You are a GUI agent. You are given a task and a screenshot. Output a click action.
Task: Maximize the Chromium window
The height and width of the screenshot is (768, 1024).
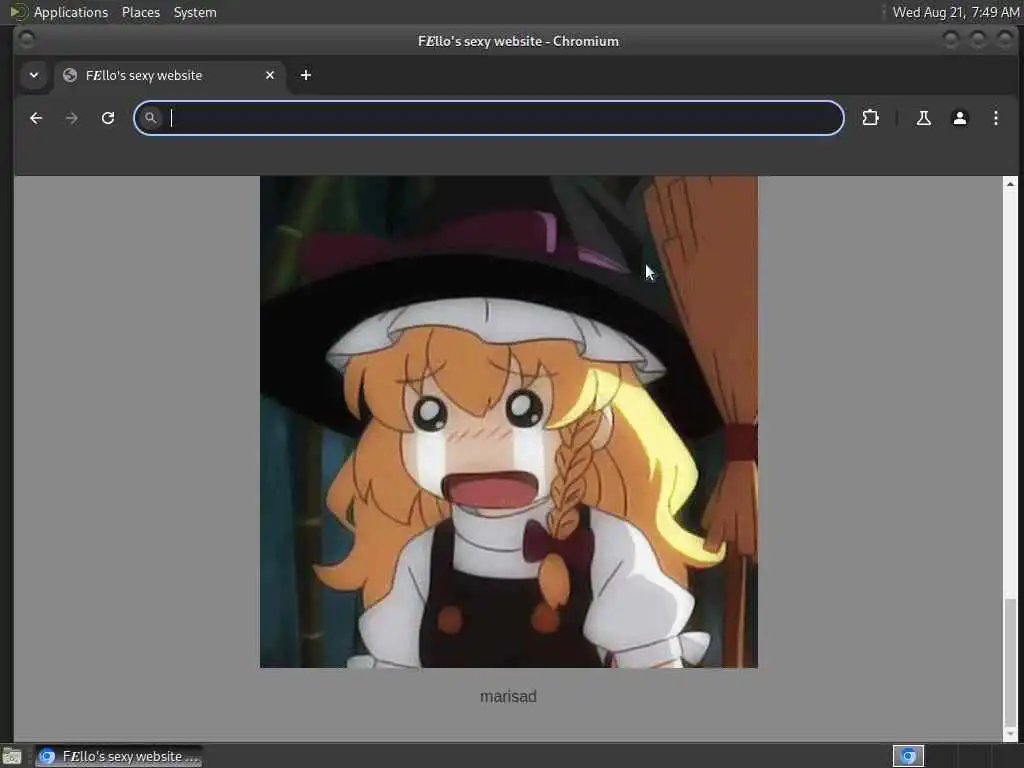tap(978, 40)
